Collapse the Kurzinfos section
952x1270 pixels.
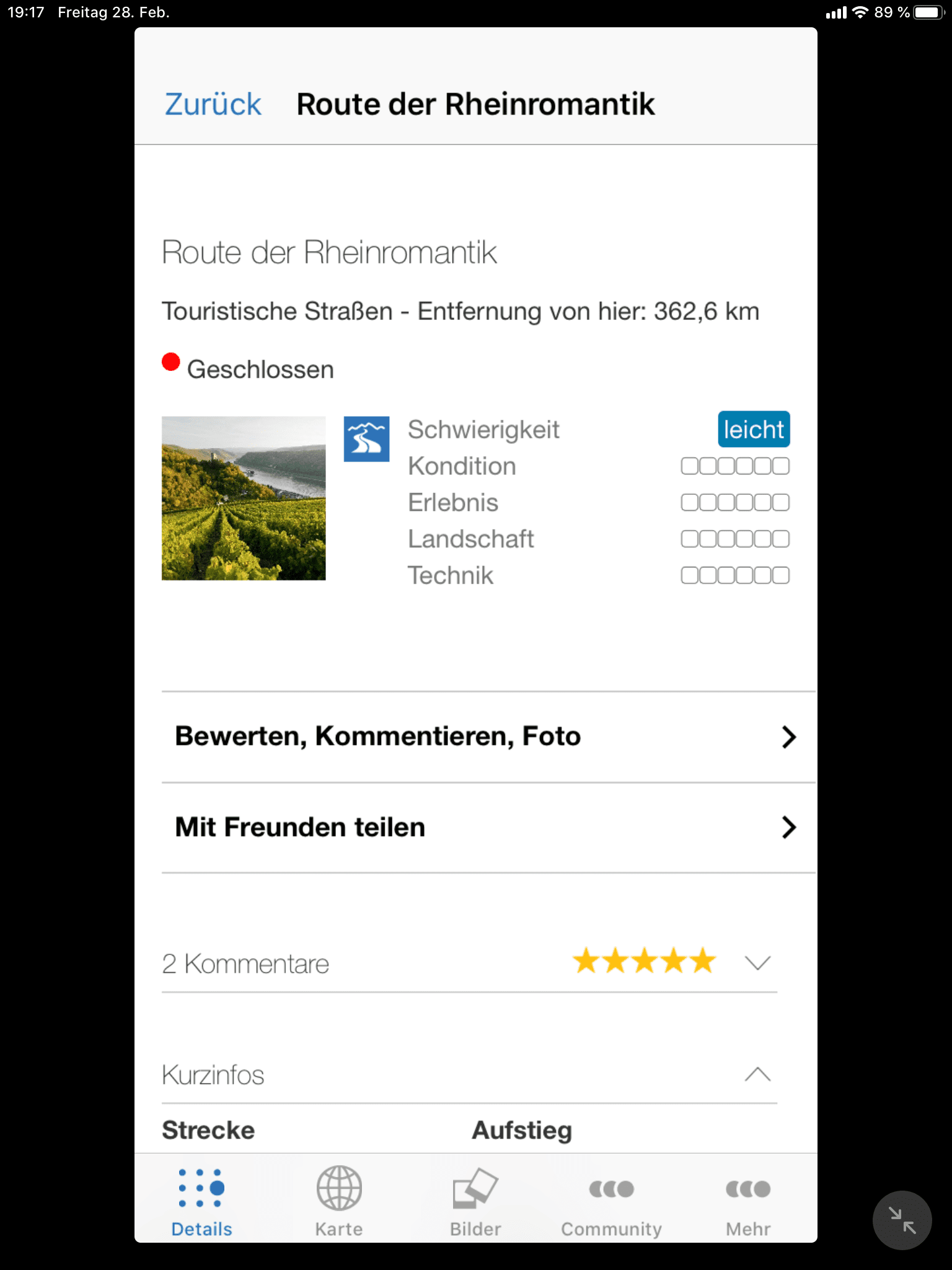(757, 1074)
